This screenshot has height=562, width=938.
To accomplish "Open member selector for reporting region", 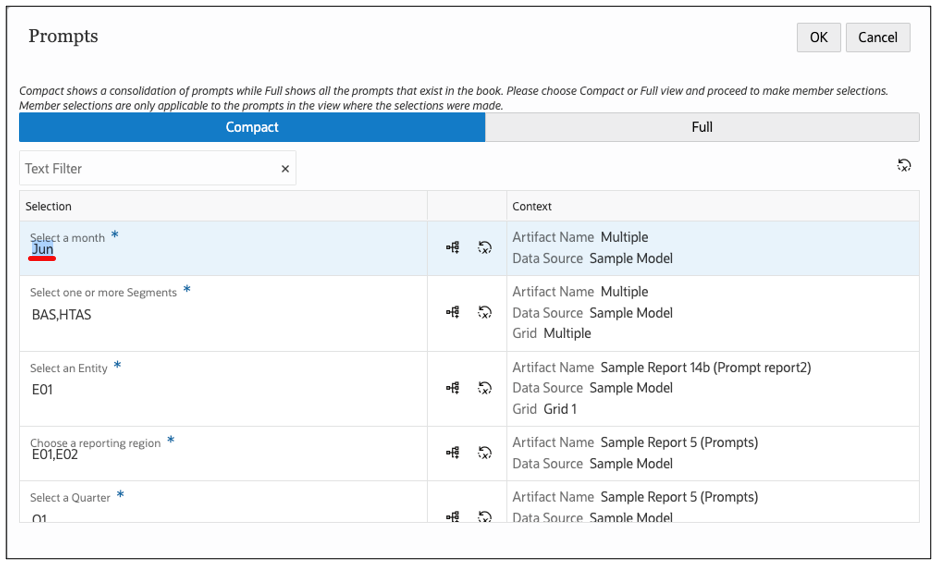I will coord(453,453).
